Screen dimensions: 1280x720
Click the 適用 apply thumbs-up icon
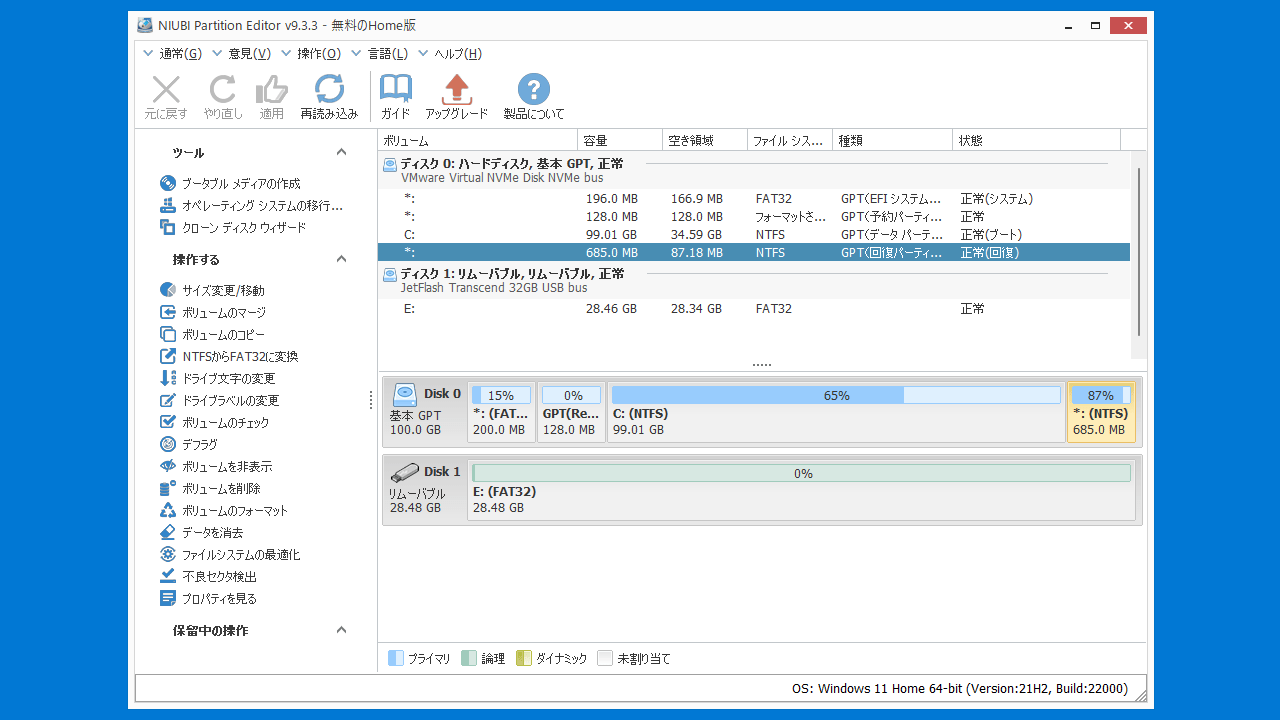(x=272, y=89)
